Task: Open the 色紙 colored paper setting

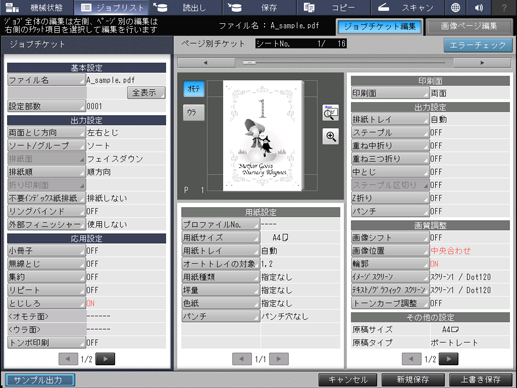Action: tap(220, 303)
